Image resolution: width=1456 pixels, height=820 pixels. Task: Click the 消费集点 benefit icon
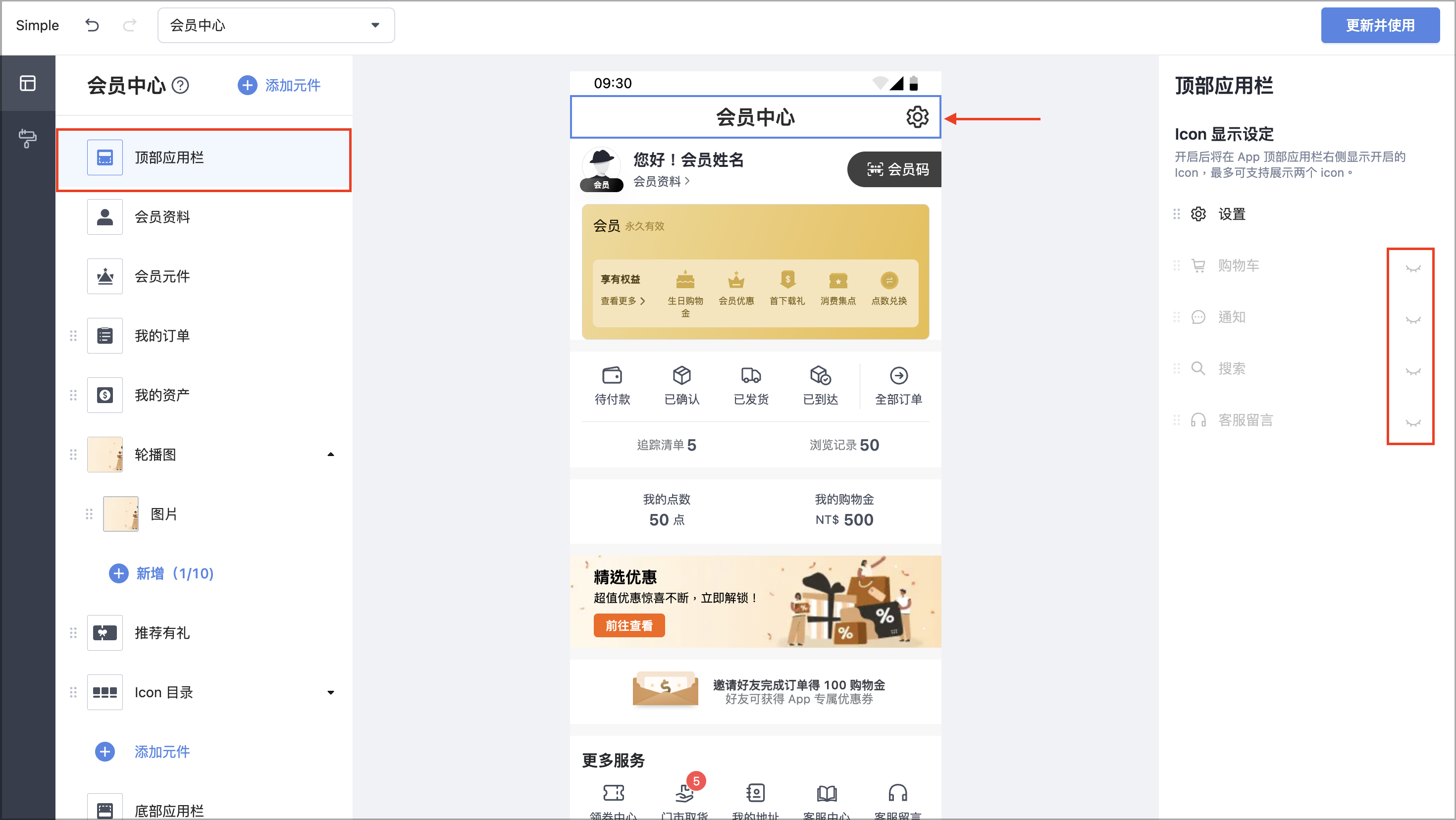[838, 280]
